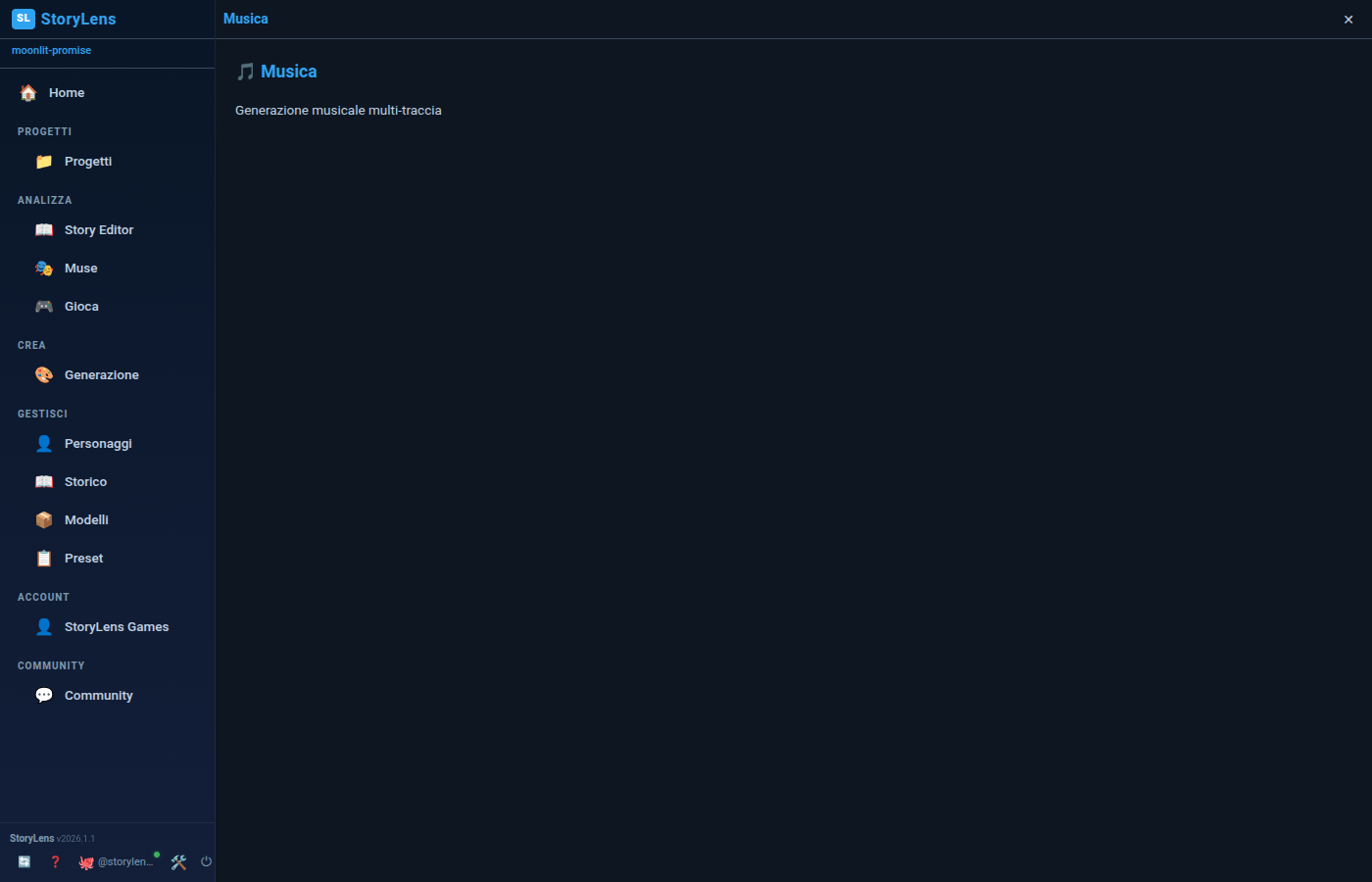
Task: Click the refresh arrows icon in footer
Action: 24,861
